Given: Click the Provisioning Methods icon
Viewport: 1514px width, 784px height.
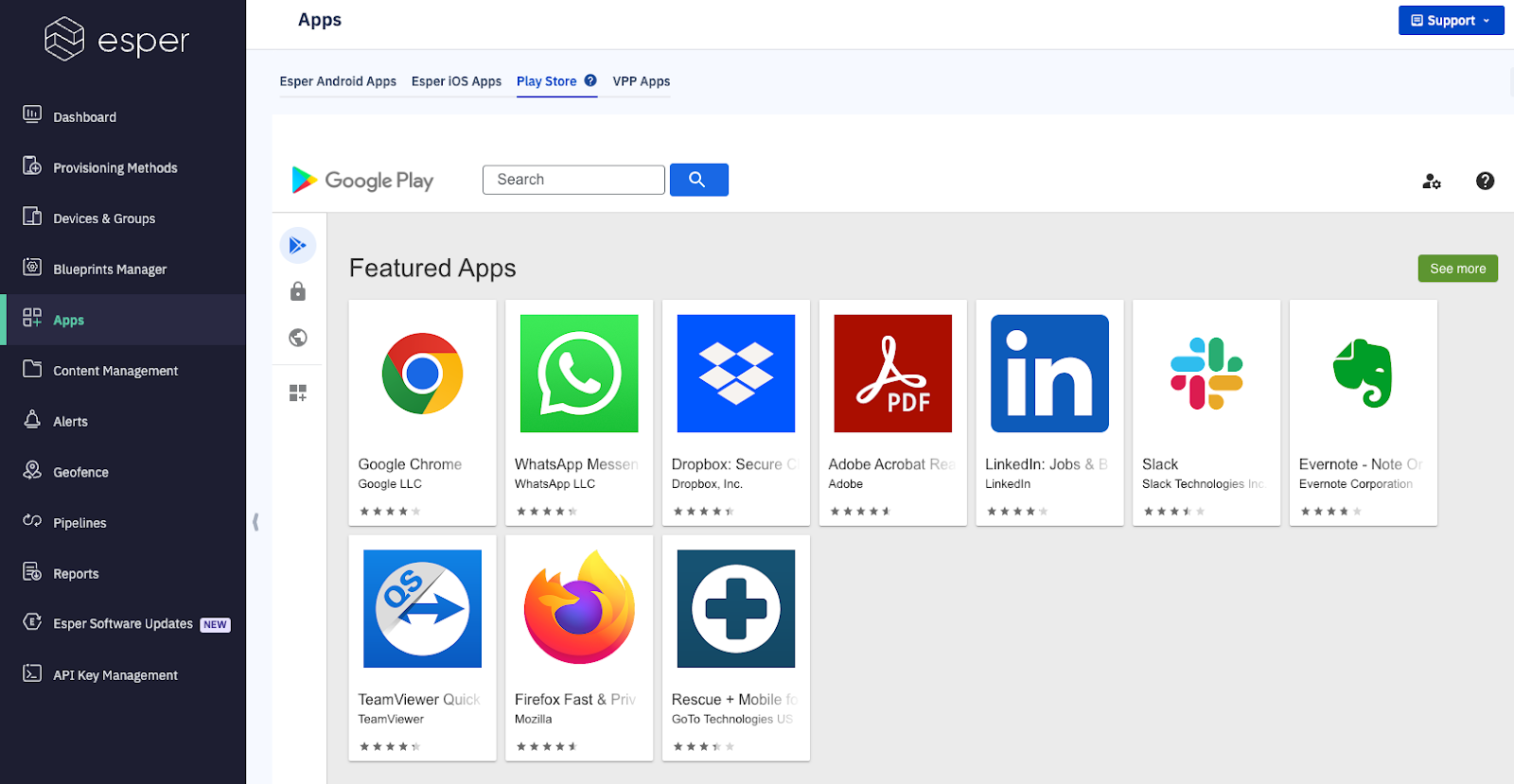Looking at the screenshot, I should point(32,166).
